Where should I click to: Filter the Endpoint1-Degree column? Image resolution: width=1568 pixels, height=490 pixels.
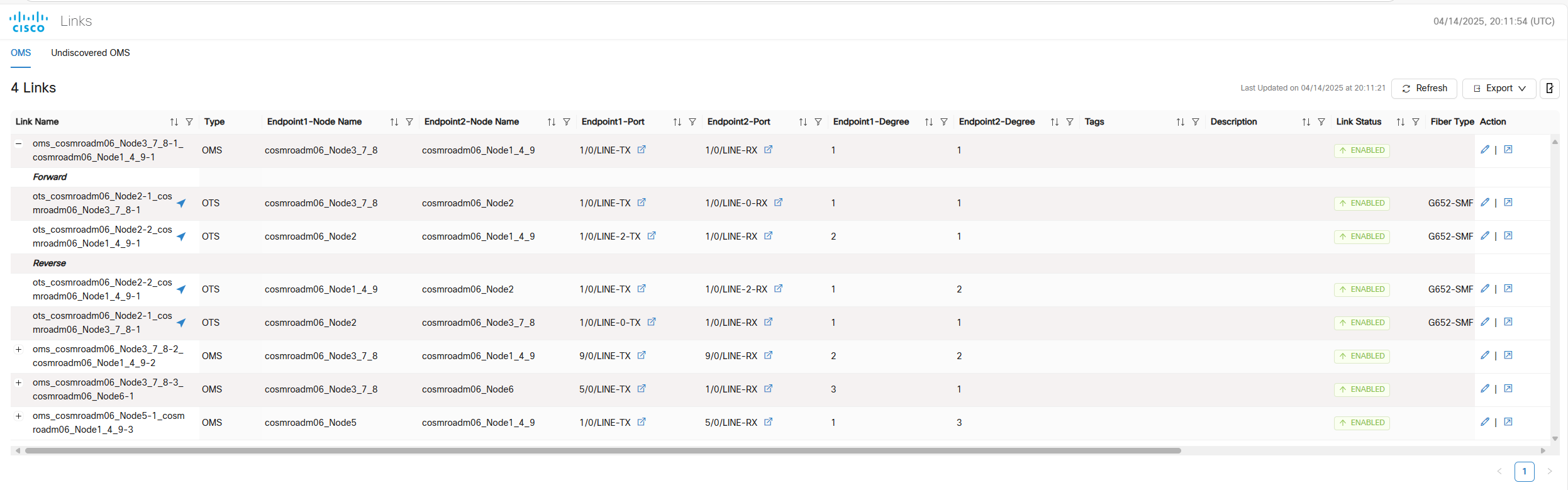[944, 122]
